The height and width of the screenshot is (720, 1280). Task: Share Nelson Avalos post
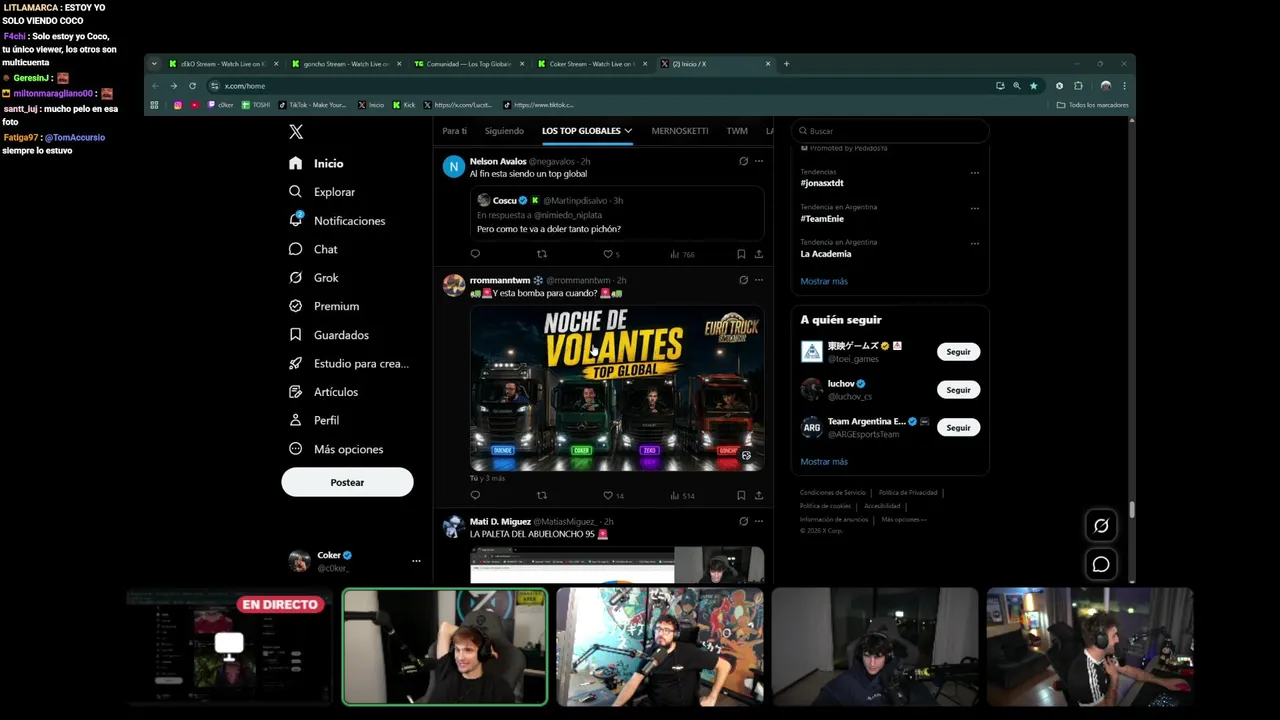(759, 254)
